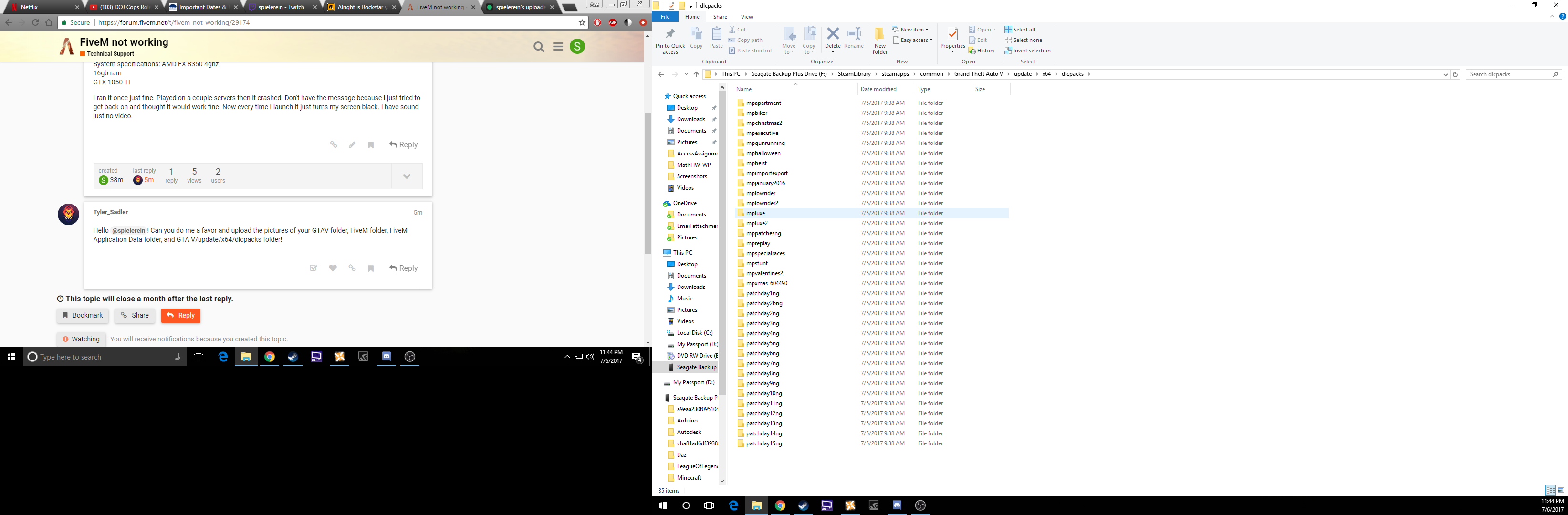Switch to spielerein - Twitch tab
This screenshot has width=1568, height=515.
[283, 7]
